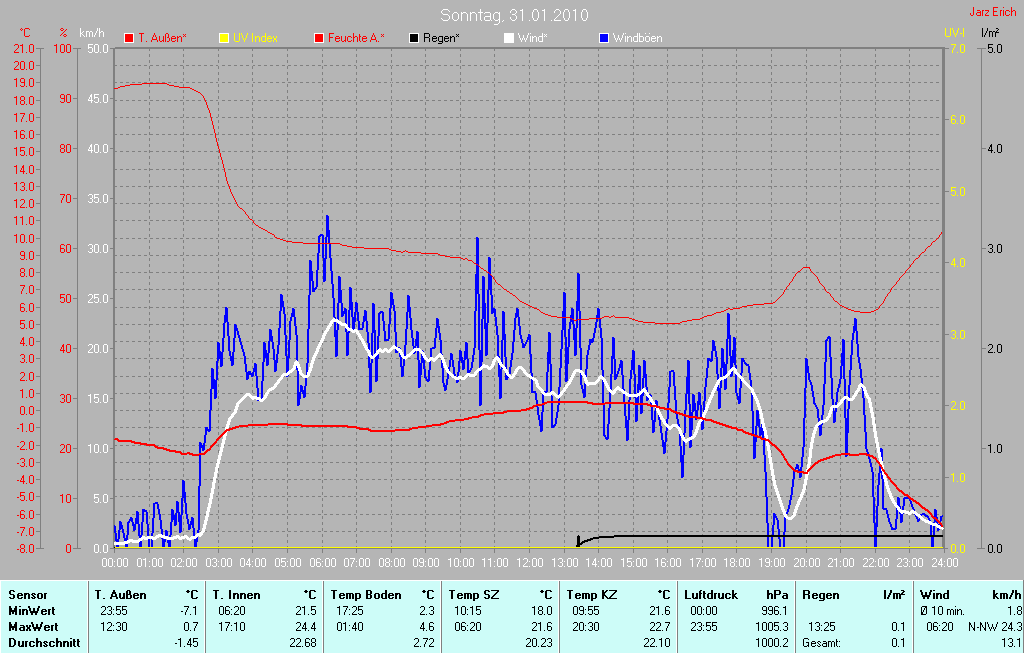The width and height of the screenshot is (1024, 653).
Task: Click the outside minimum value -7.1
Action: tap(189, 611)
